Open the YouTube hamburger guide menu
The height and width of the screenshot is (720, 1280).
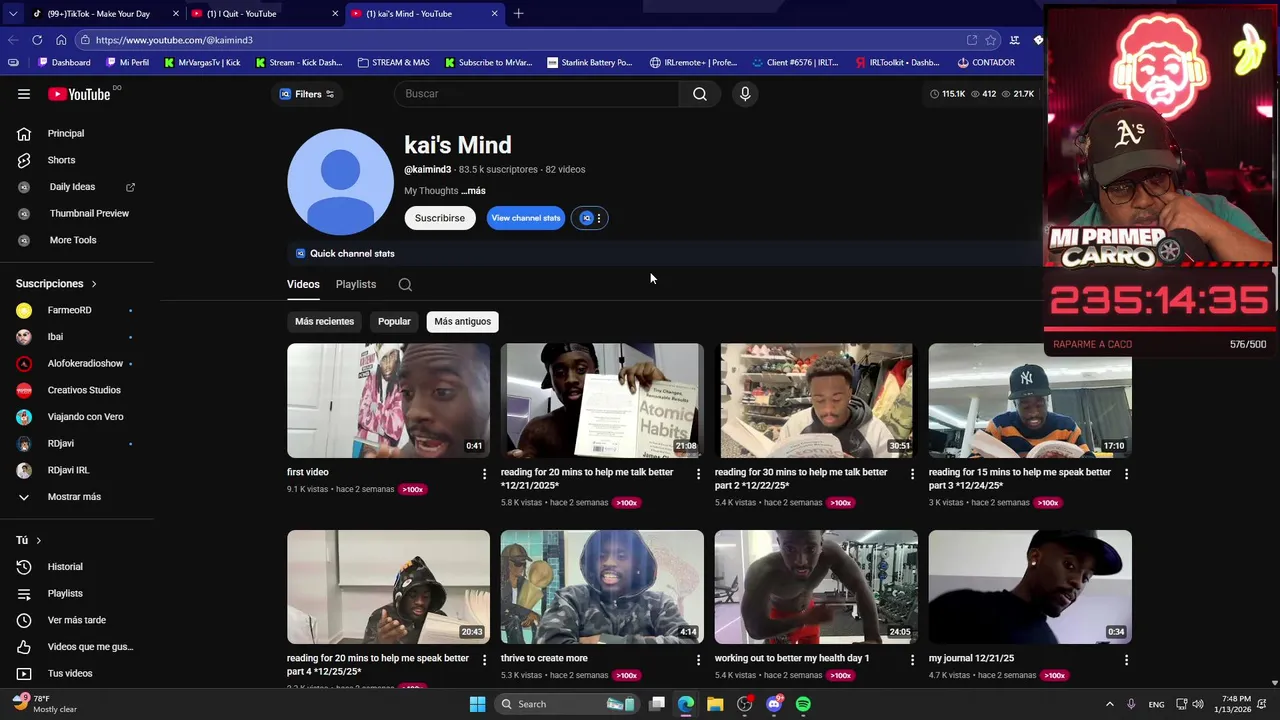(24, 94)
